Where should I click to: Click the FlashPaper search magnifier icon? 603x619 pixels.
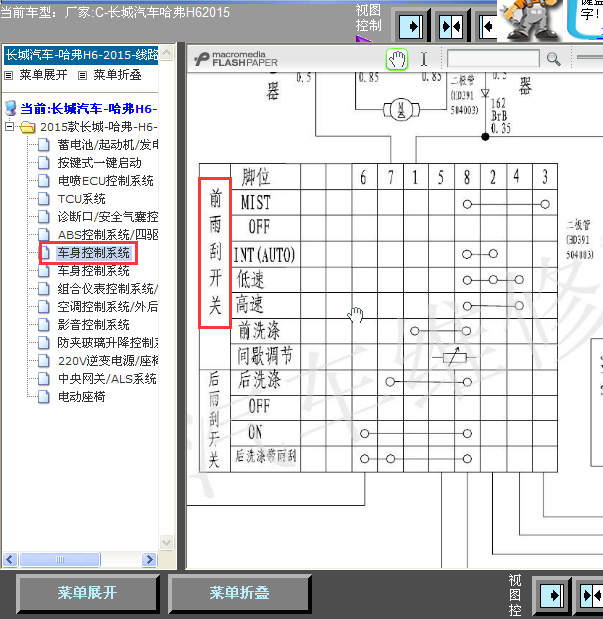(x=553, y=59)
